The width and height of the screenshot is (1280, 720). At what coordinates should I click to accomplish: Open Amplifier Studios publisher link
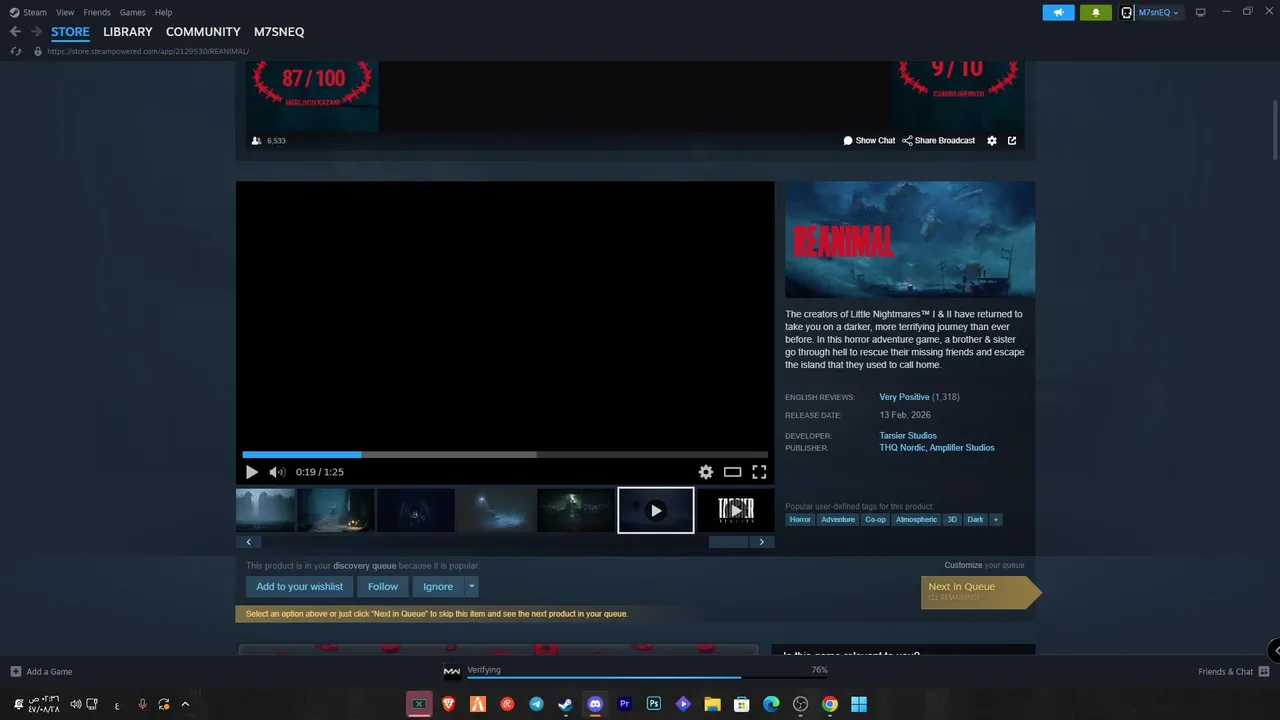click(962, 448)
